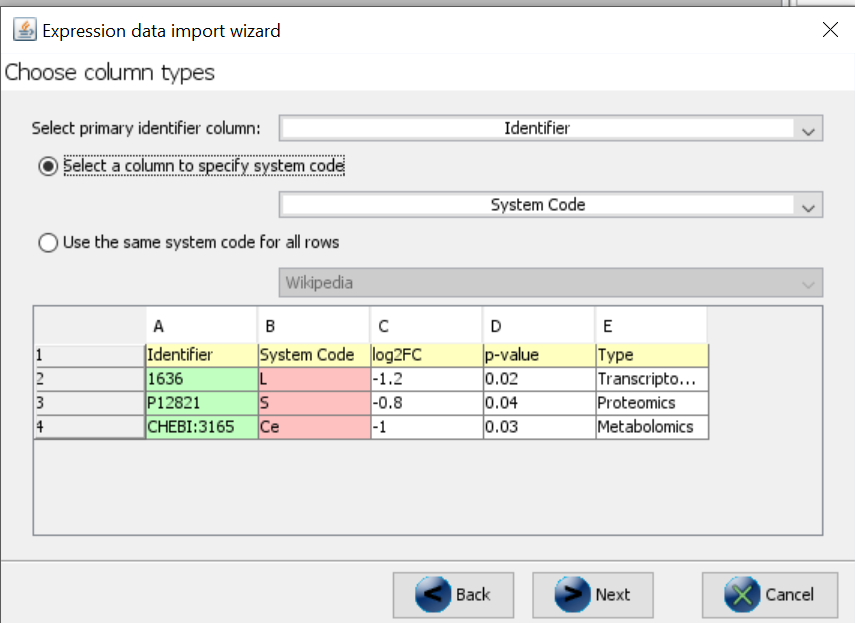Click the log2FC value '-0.8'

pyautogui.click(x=426, y=403)
